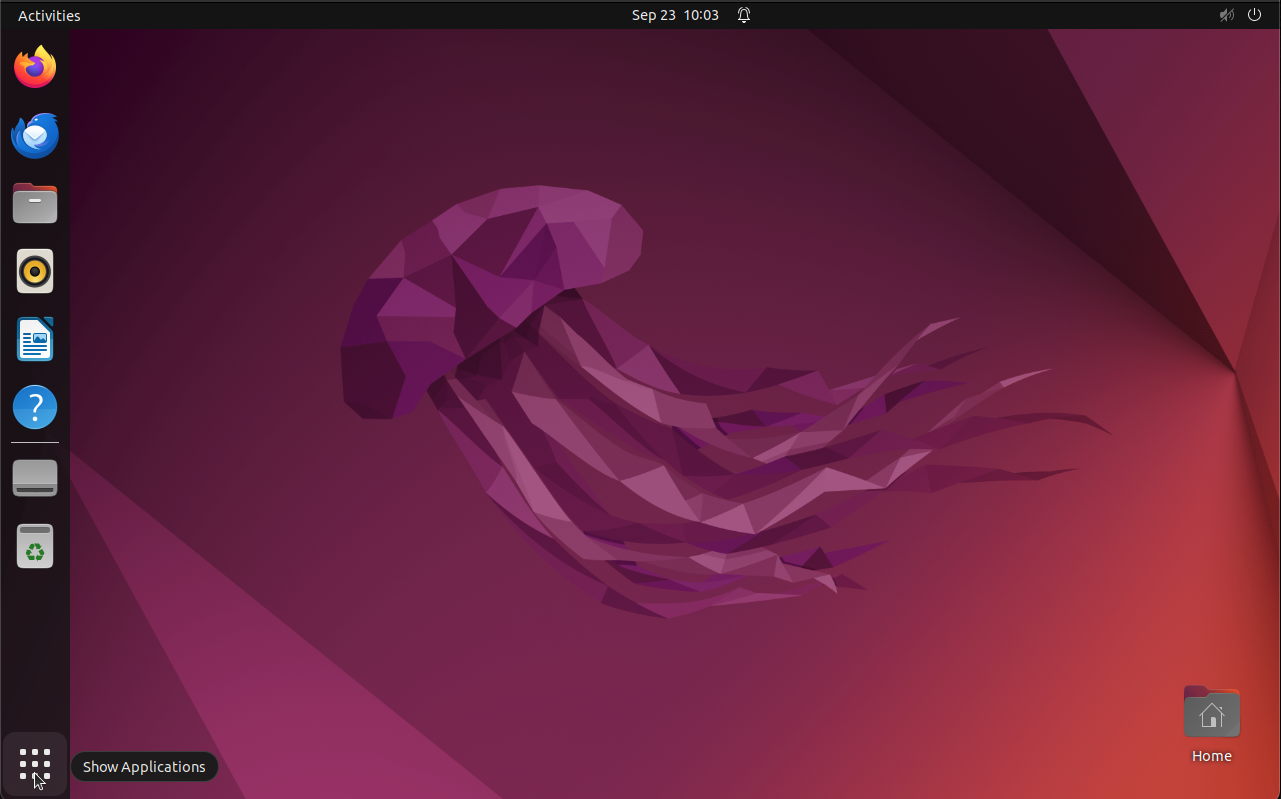Screen dimensions: 1281x799
Task: Click Activities in the top-left corner
Action: 48,15
